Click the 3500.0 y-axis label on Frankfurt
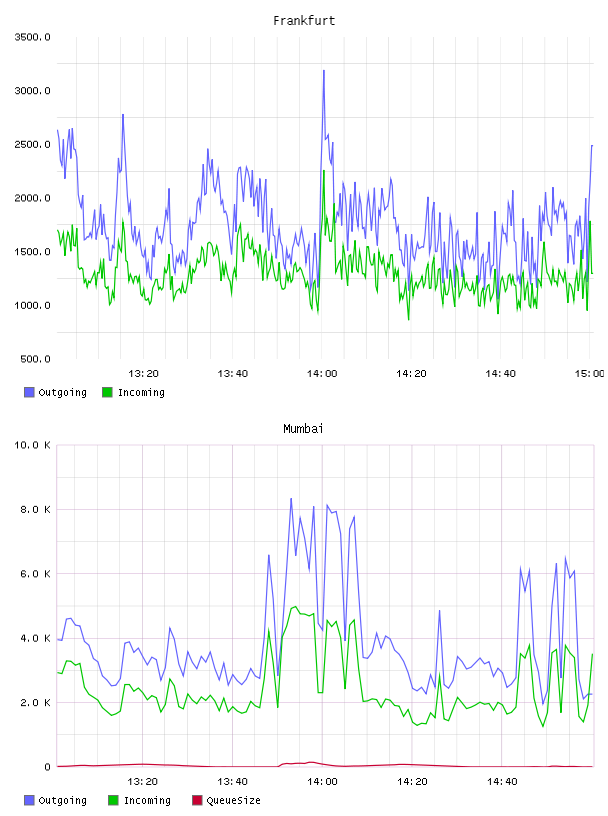 (32, 37)
